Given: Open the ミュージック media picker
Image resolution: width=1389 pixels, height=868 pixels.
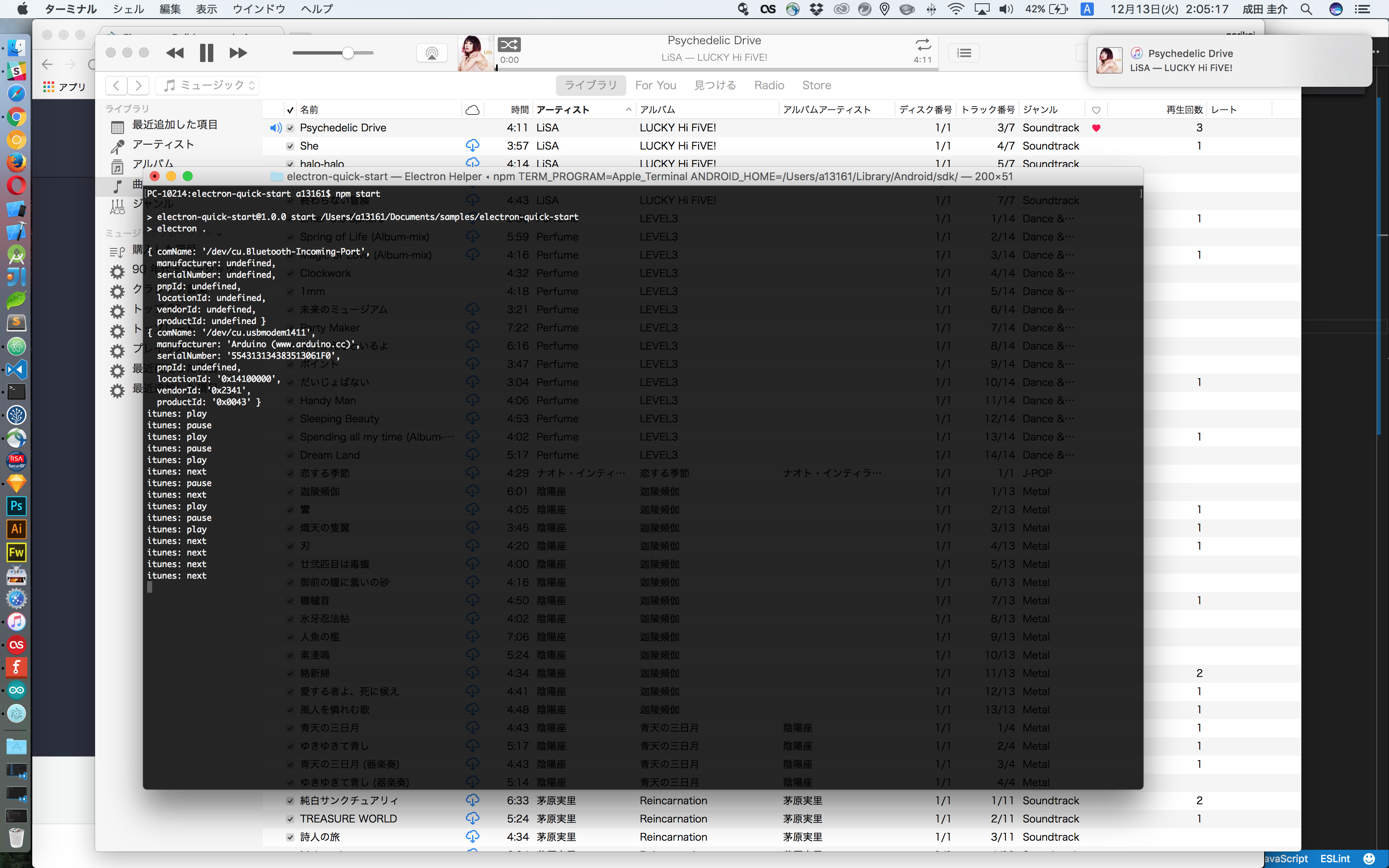Looking at the screenshot, I should [x=207, y=86].
